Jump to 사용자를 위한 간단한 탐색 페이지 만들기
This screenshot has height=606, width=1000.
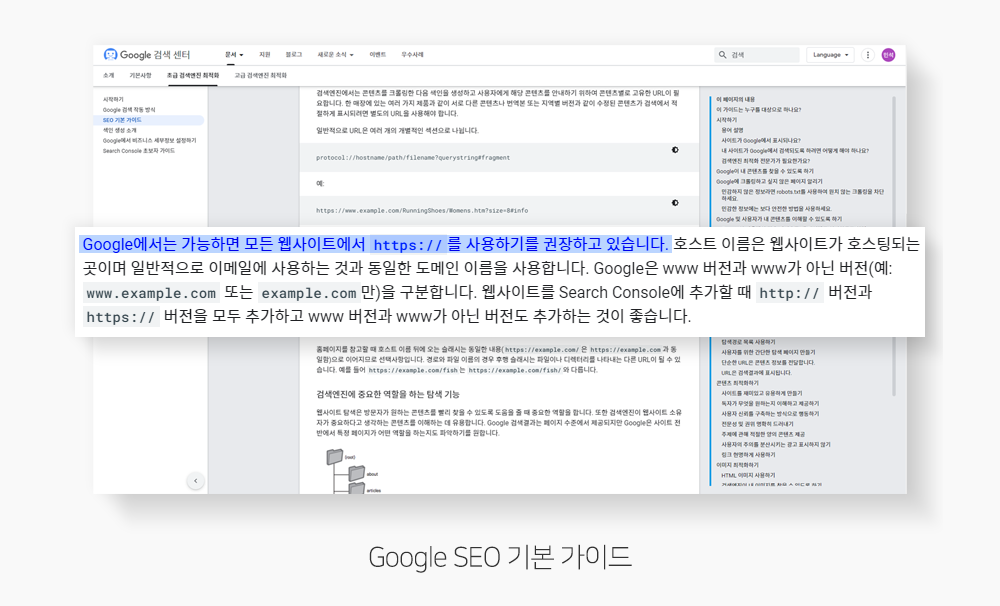coord(768,352)
